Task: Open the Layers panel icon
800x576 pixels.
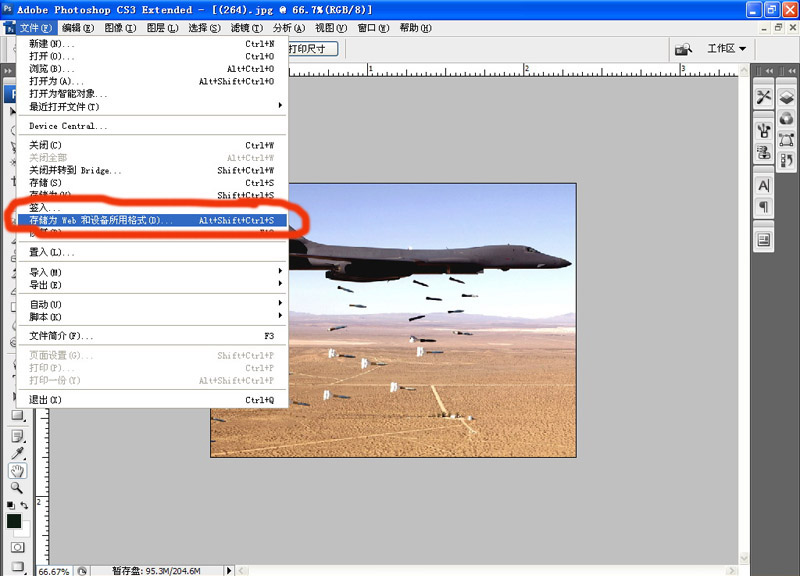Action: (x=787, y=97)
